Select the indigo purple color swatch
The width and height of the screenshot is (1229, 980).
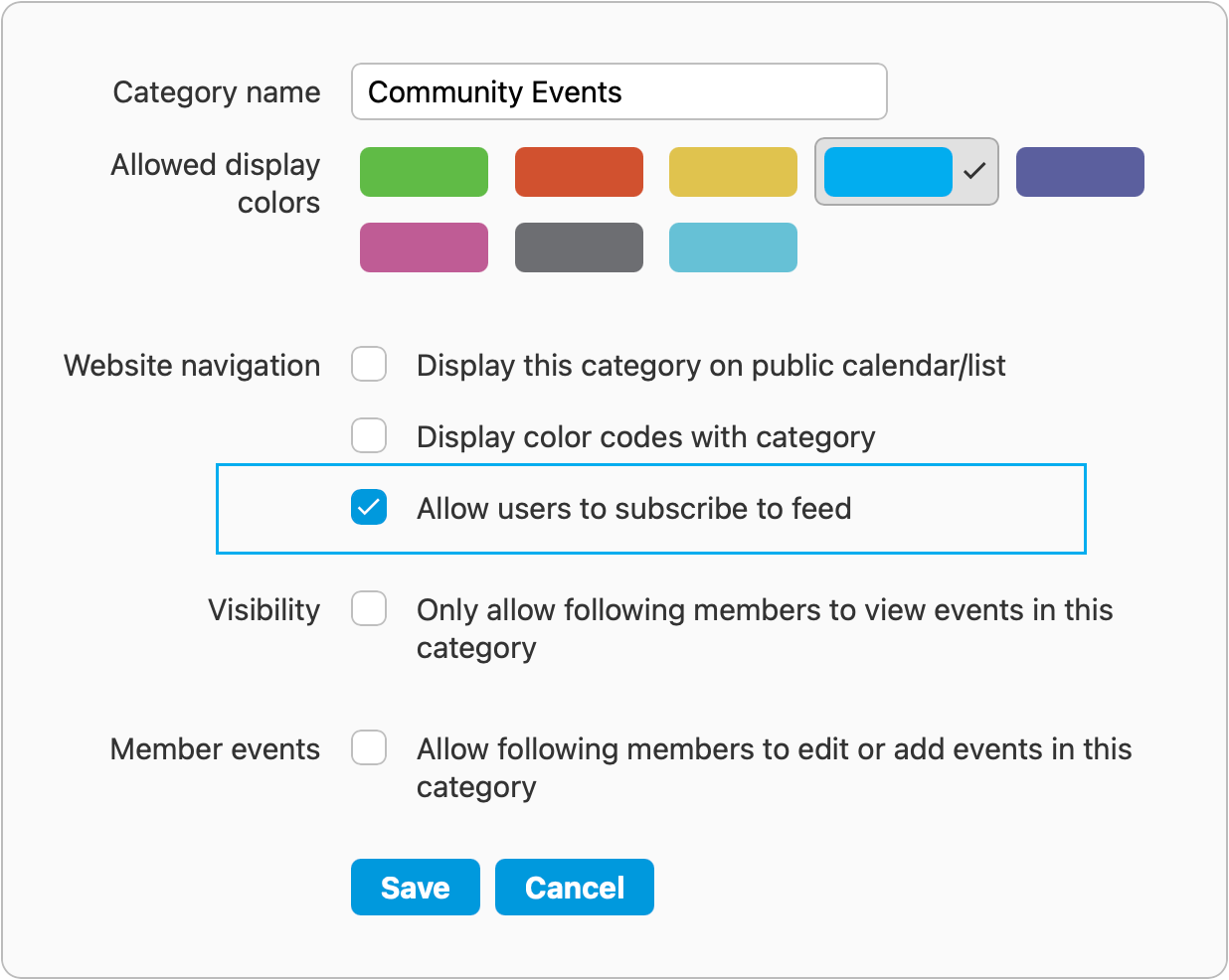1080,172
